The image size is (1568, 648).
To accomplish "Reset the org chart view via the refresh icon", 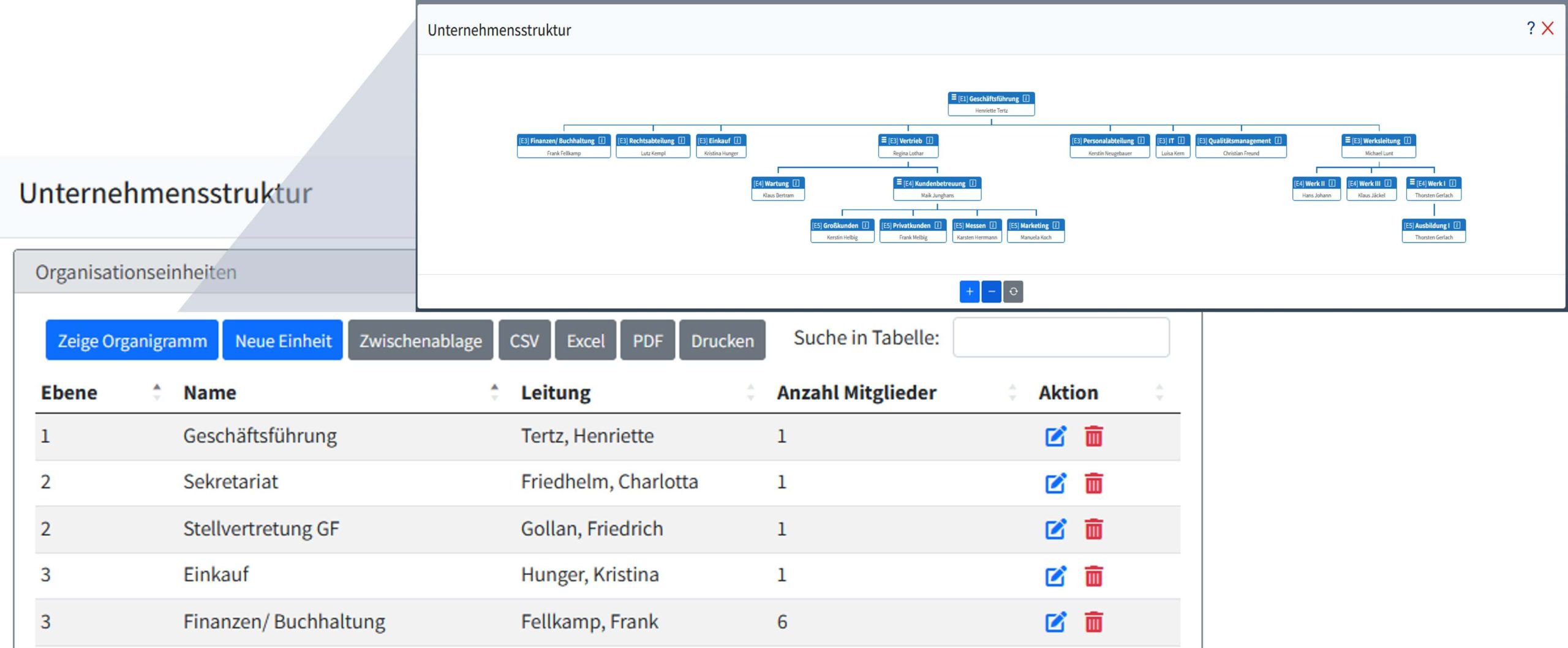I will 1014,292.
